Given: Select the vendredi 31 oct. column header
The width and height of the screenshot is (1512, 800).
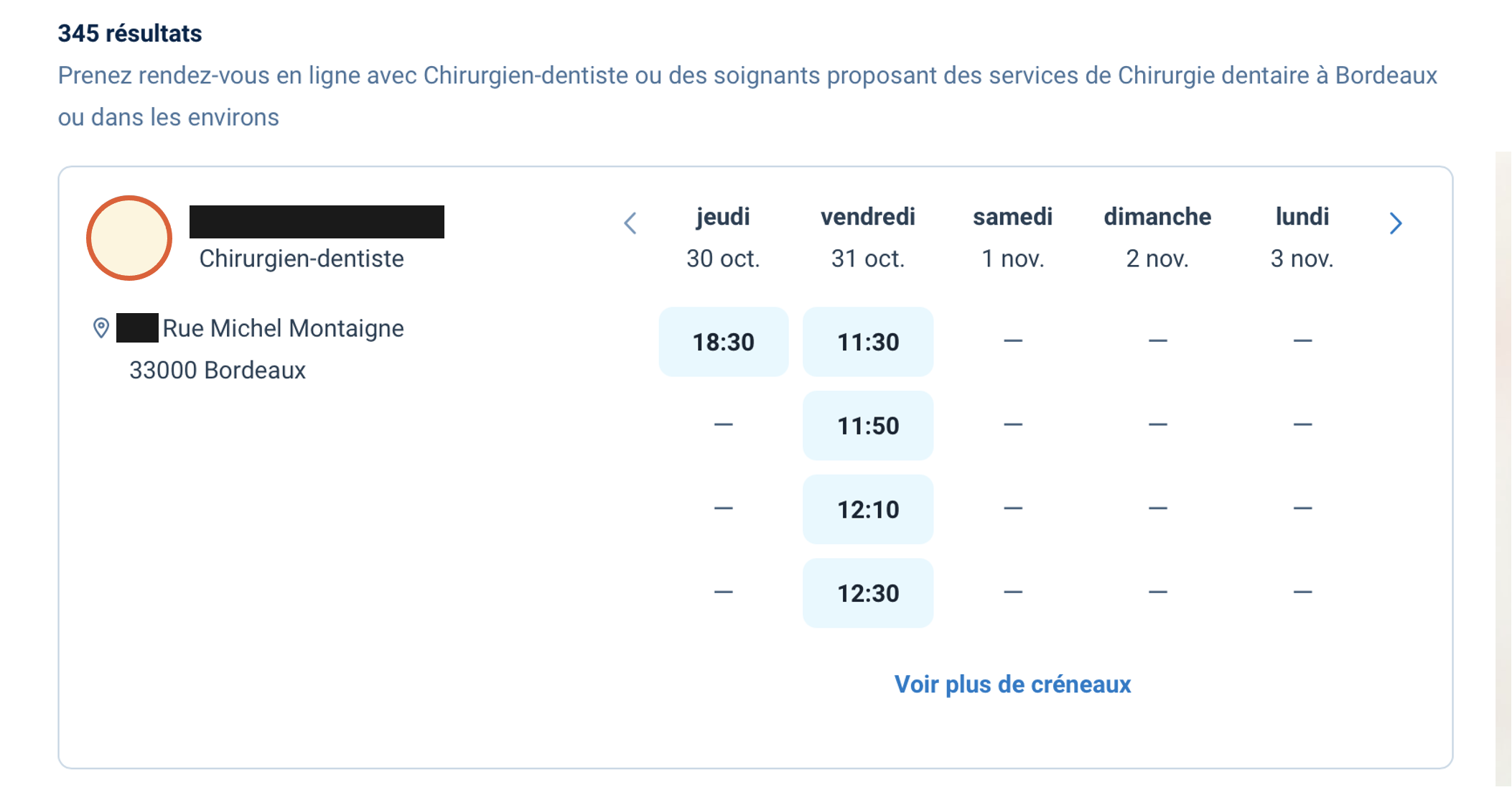Looking at the screenshot, I should pos(867,237).
